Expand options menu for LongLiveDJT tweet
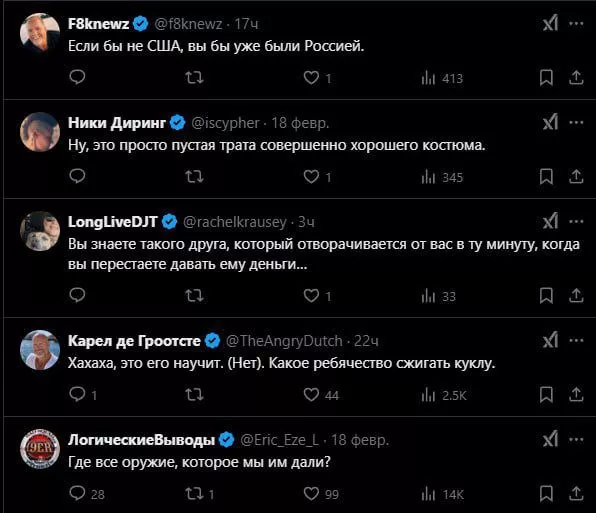Viewport: 596px width, 513px height. tap(576, 222)
